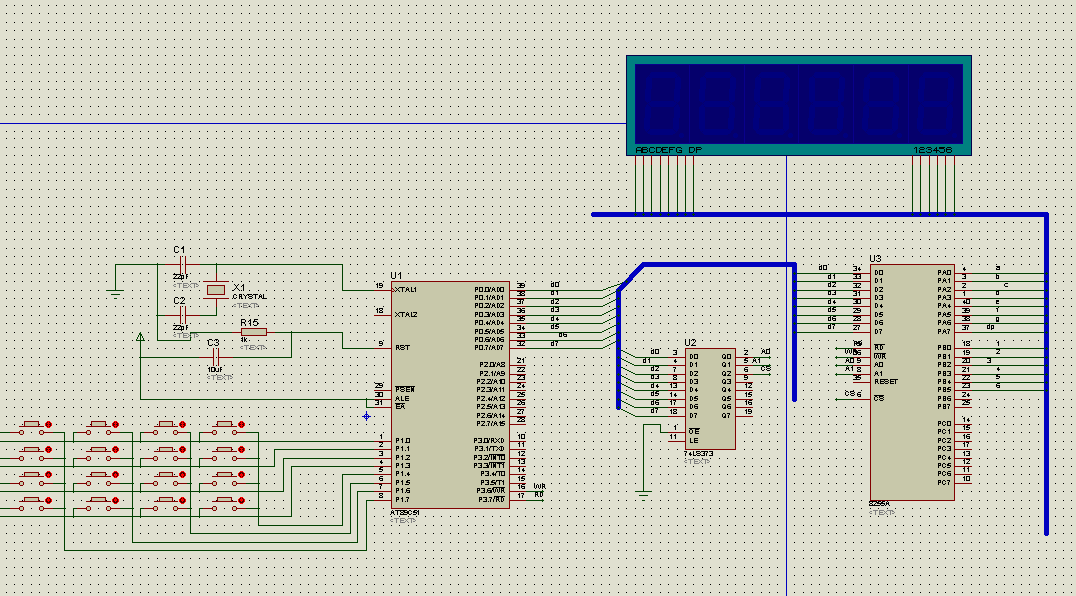Image resolution: width=1076 pixels, height=596 pixels.
Task: Click the LE pin label on U2
Action: (693, 440)
